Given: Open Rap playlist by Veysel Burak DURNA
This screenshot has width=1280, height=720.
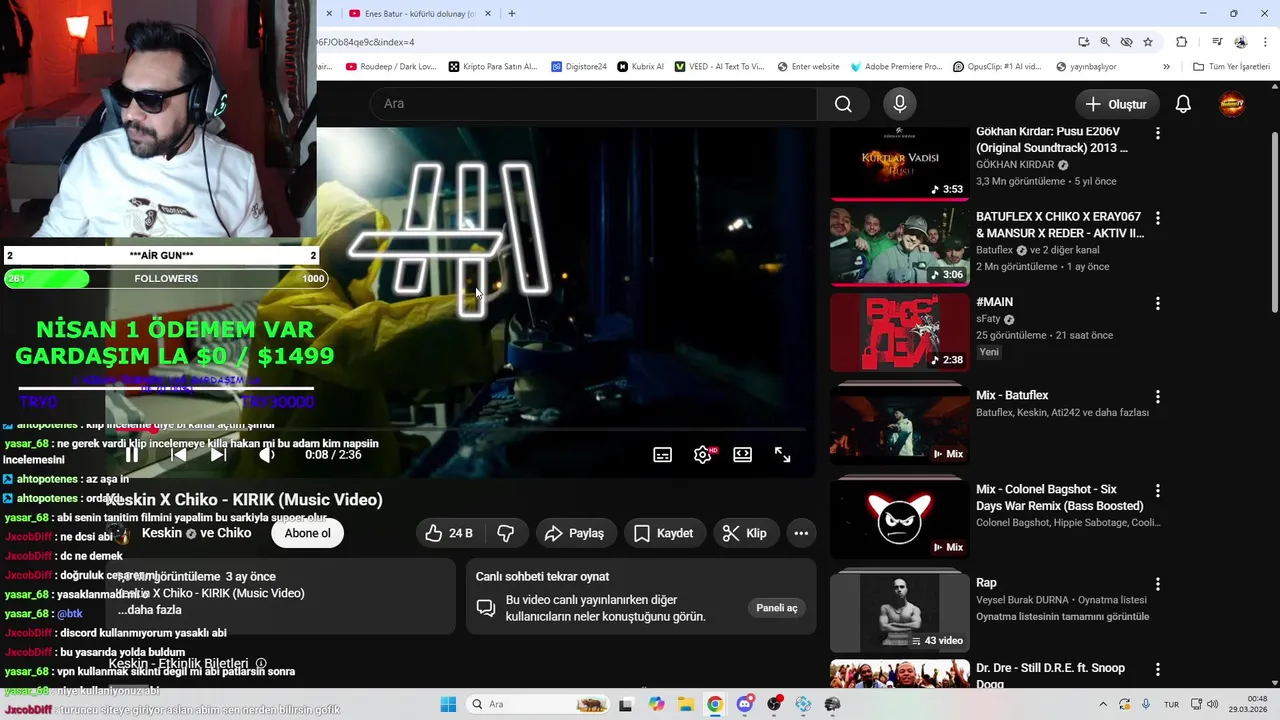Looking at the screenshot, I should [899, 612].
